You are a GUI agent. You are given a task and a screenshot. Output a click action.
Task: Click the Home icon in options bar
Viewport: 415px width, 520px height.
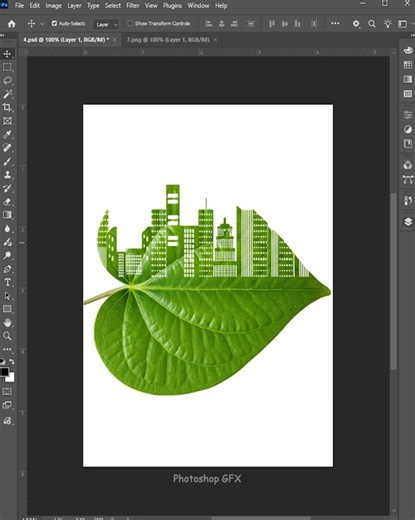pyautogui.click(x=12, y=24)
